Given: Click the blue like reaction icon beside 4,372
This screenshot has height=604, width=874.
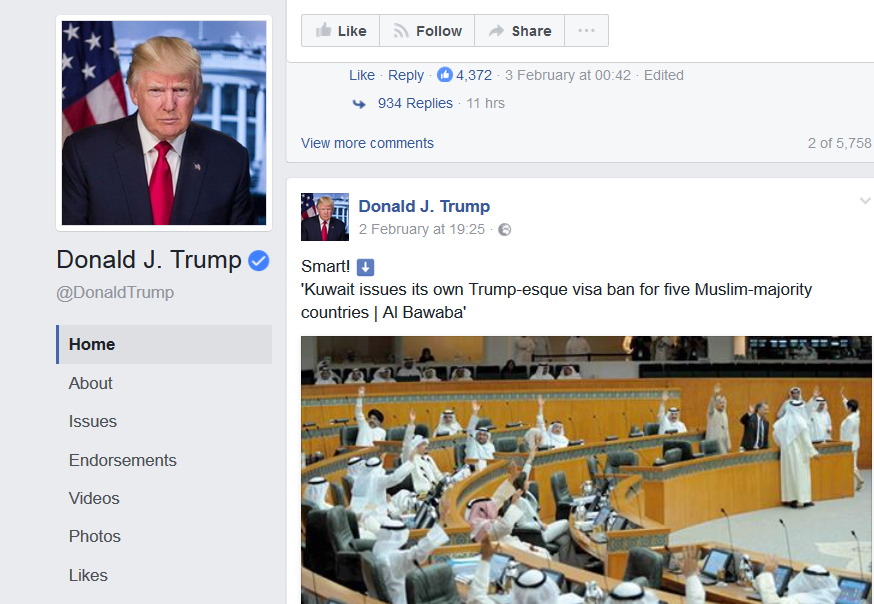Looking at the screenshot, I should (444, 75).
